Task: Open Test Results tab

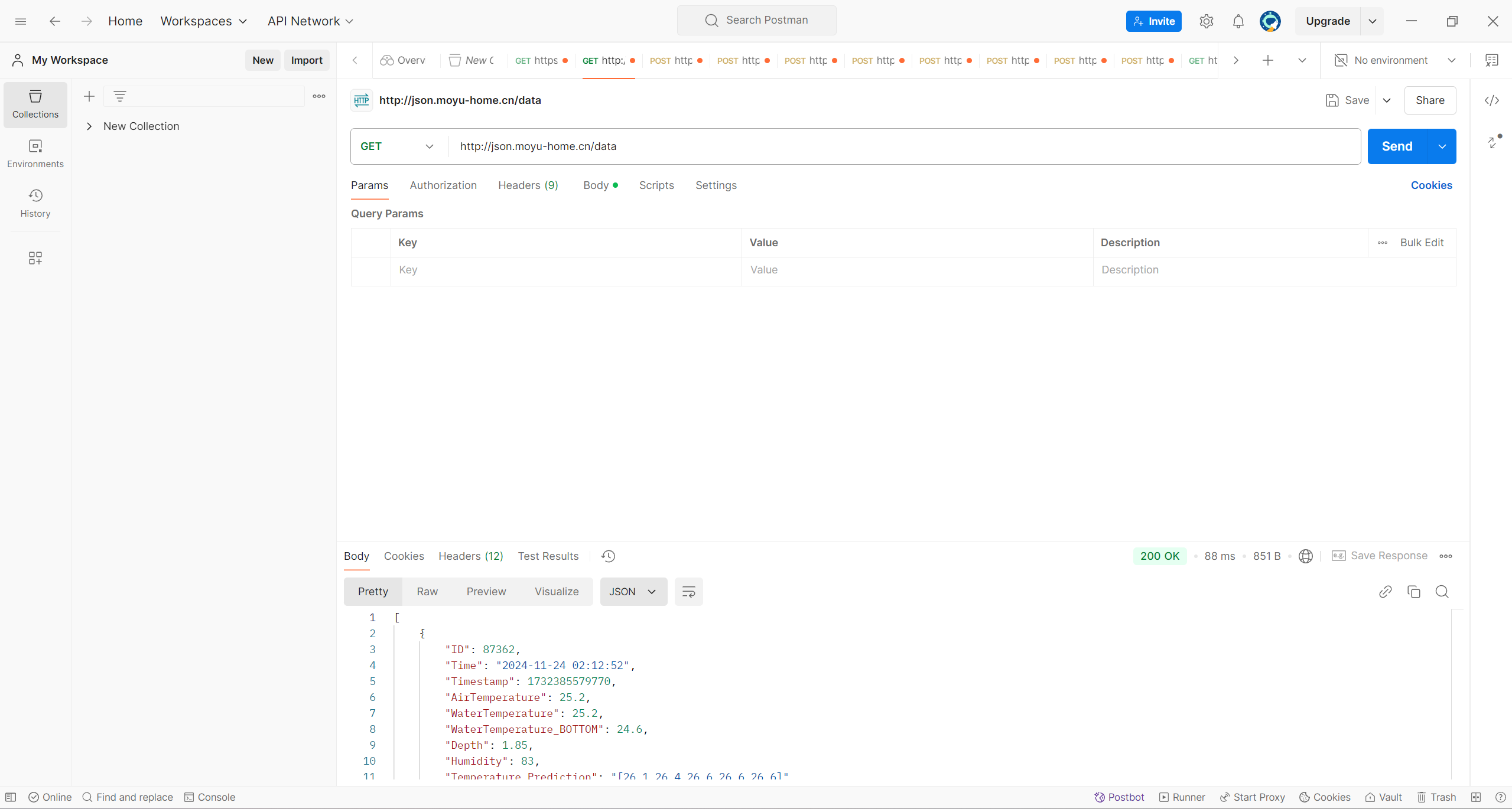Action: pos(548,556)
